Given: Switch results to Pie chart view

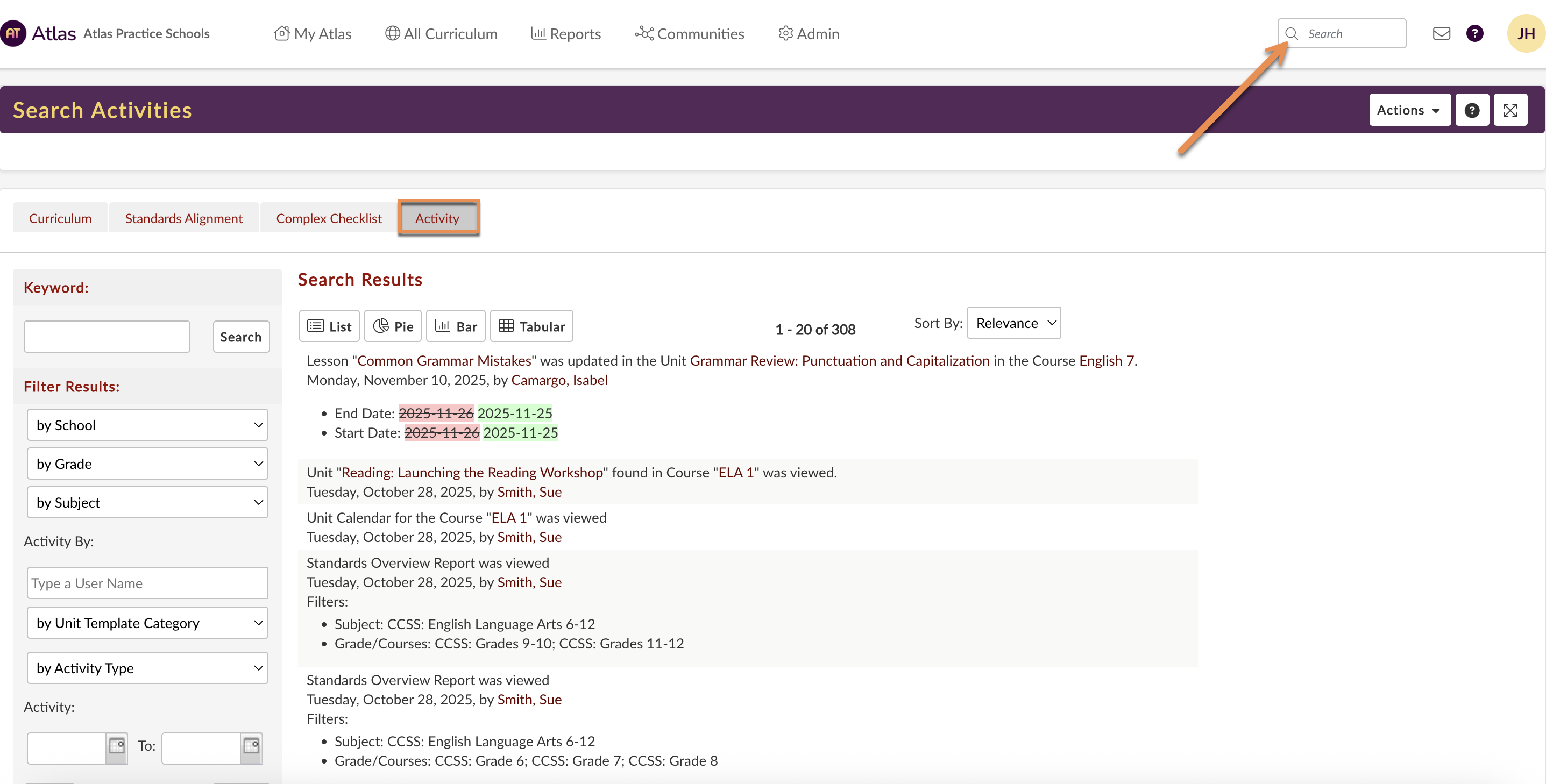Looking at the screenshot, I should [393, 326].
